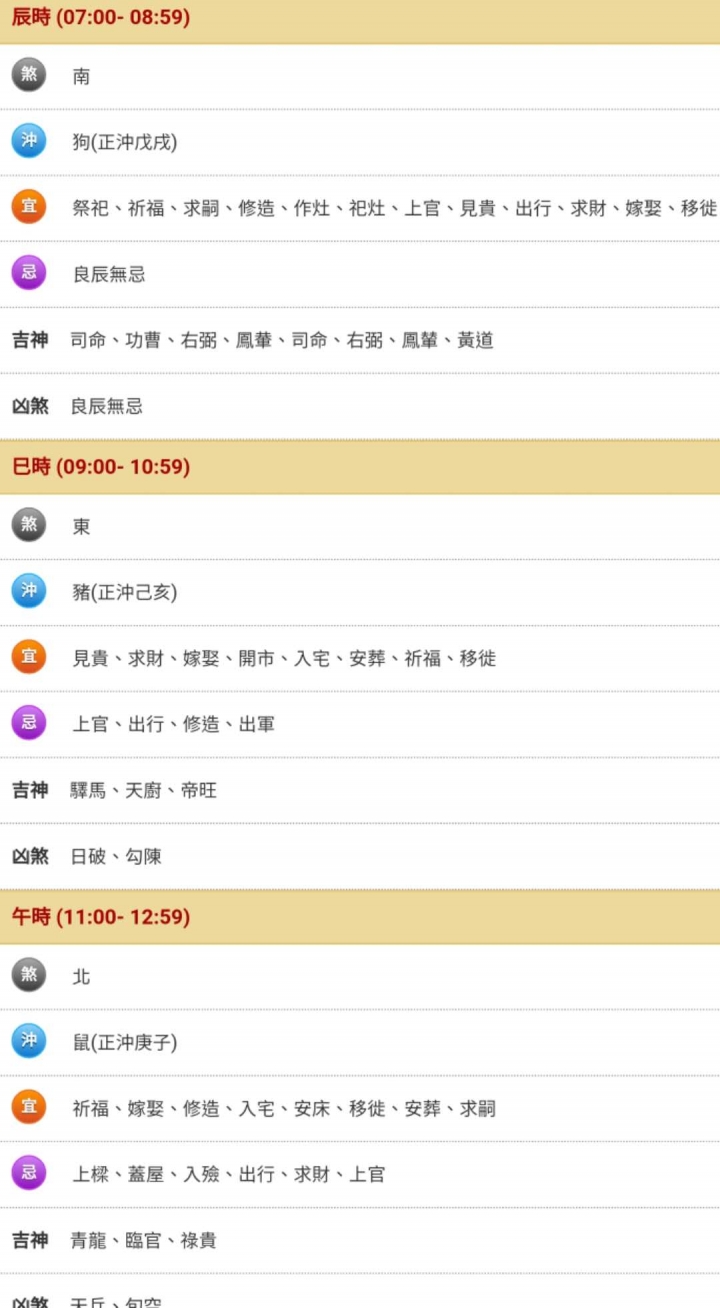This screenshot has width=720, height=1308.
Task: Select the 巳時 (09:00-10:59) header
Action: point(101,467)
